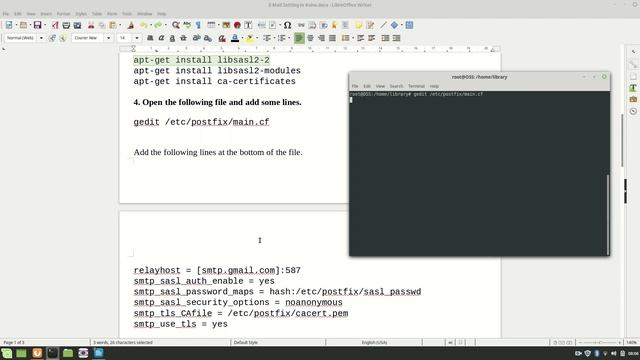Open the Save dropdown arrow
The image size is (640, 360).
click(x=44, y=25)
